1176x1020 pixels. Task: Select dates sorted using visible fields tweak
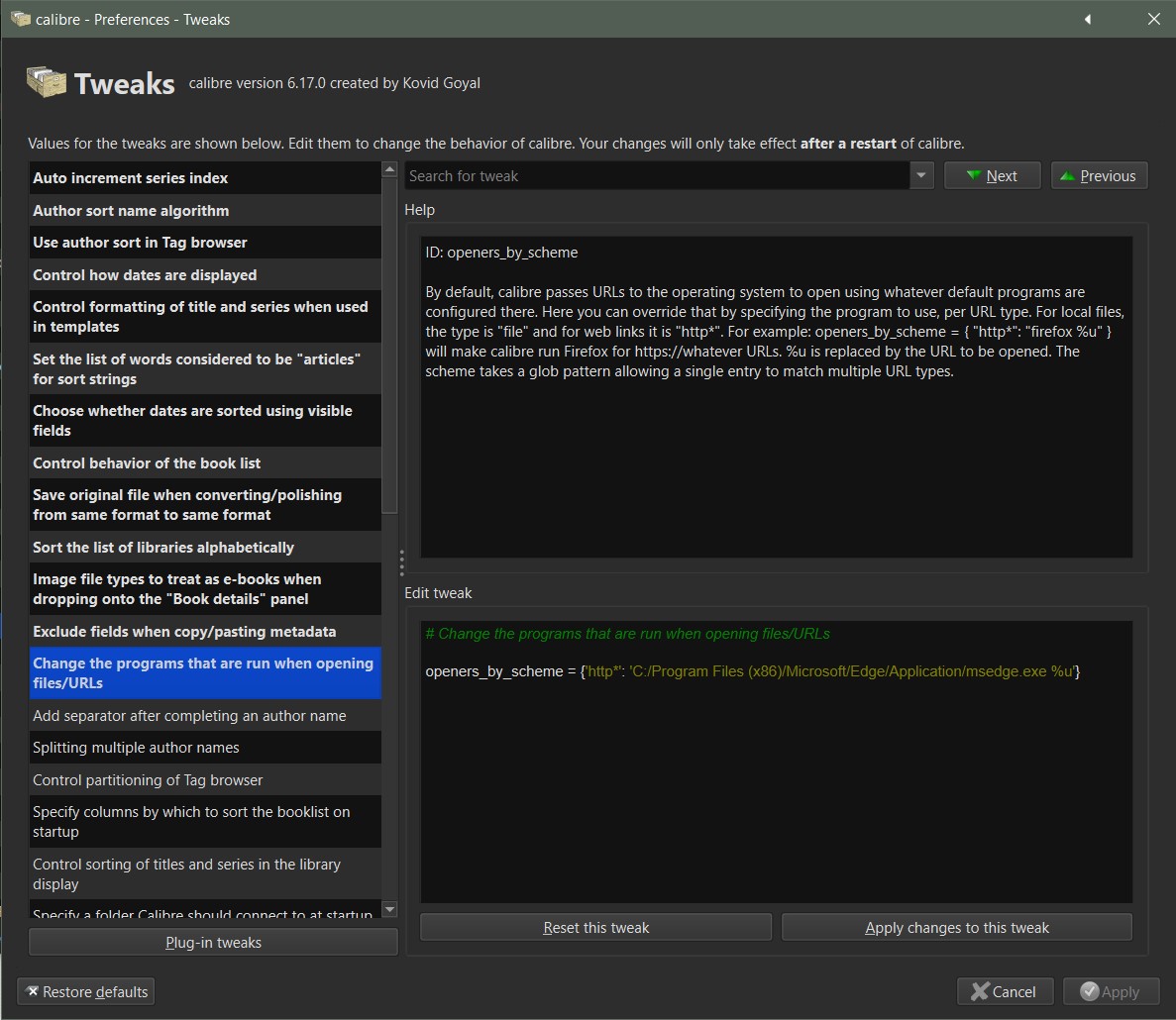coord(205,421)
